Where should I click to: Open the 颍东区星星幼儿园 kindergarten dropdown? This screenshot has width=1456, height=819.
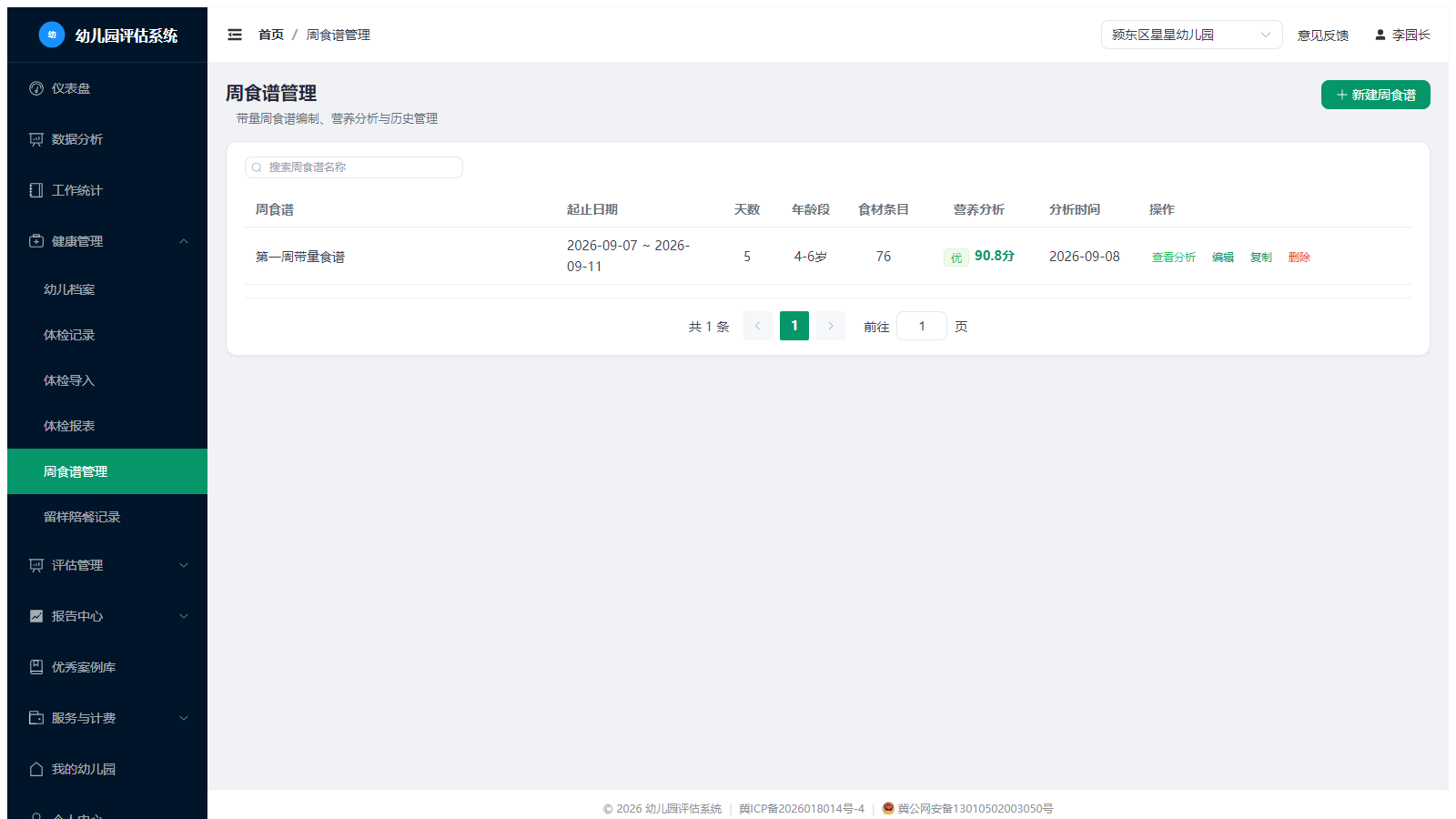coord(1191,35)
